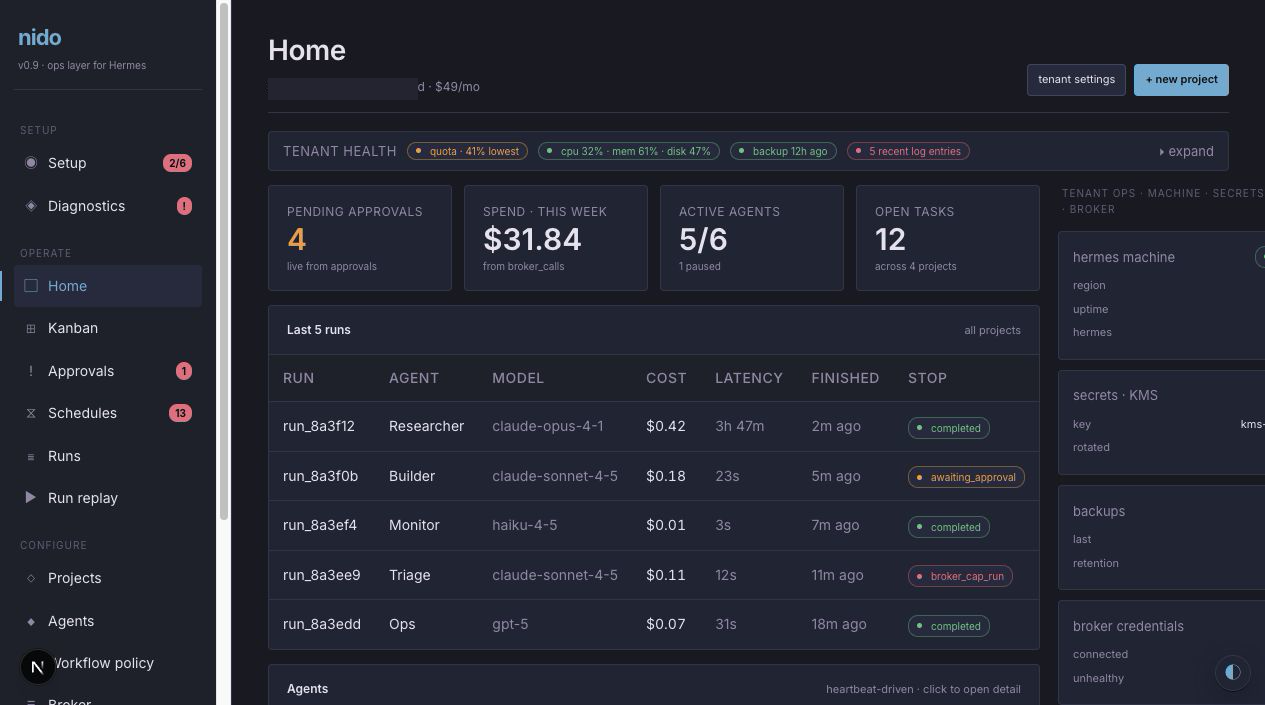Screen dimensions: 1265x705
Task: Open Workflow policy in sidebar
Action: (x=108, y=663)
